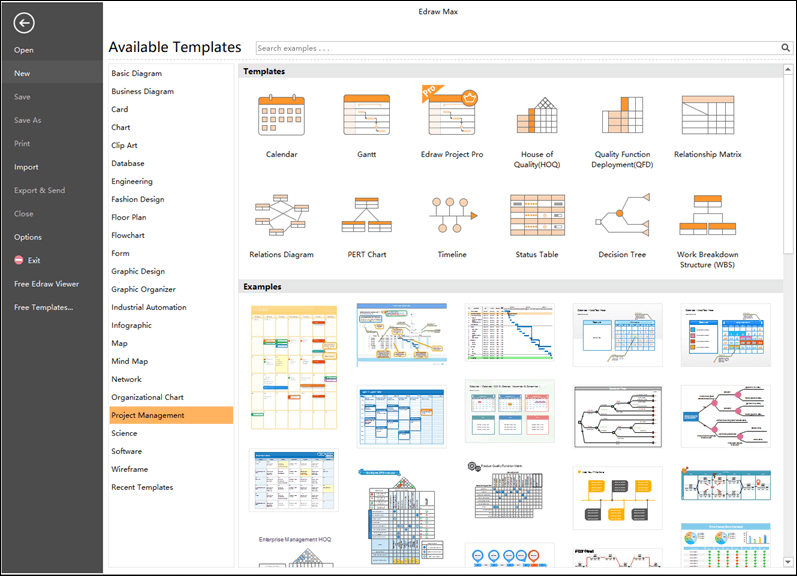Select Project Management category
This screenshot has height=576, width=797.
coord(171,415)
